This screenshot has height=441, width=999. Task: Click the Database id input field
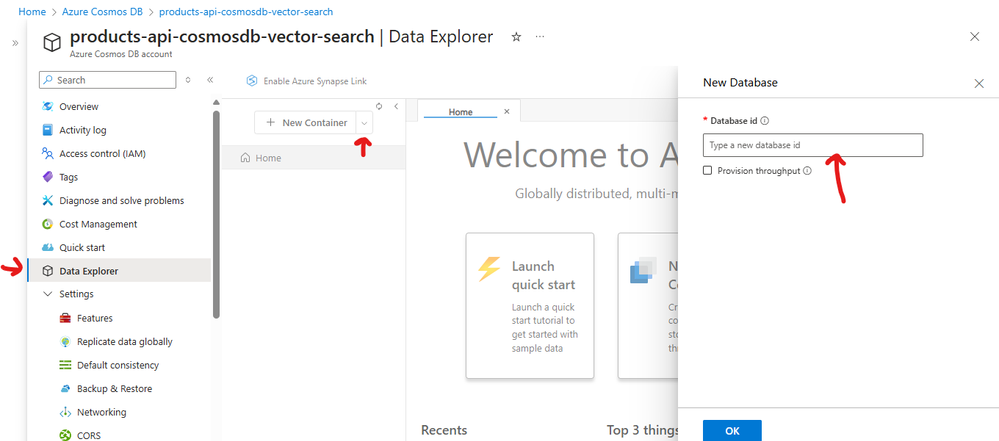[x=812, y=145]
